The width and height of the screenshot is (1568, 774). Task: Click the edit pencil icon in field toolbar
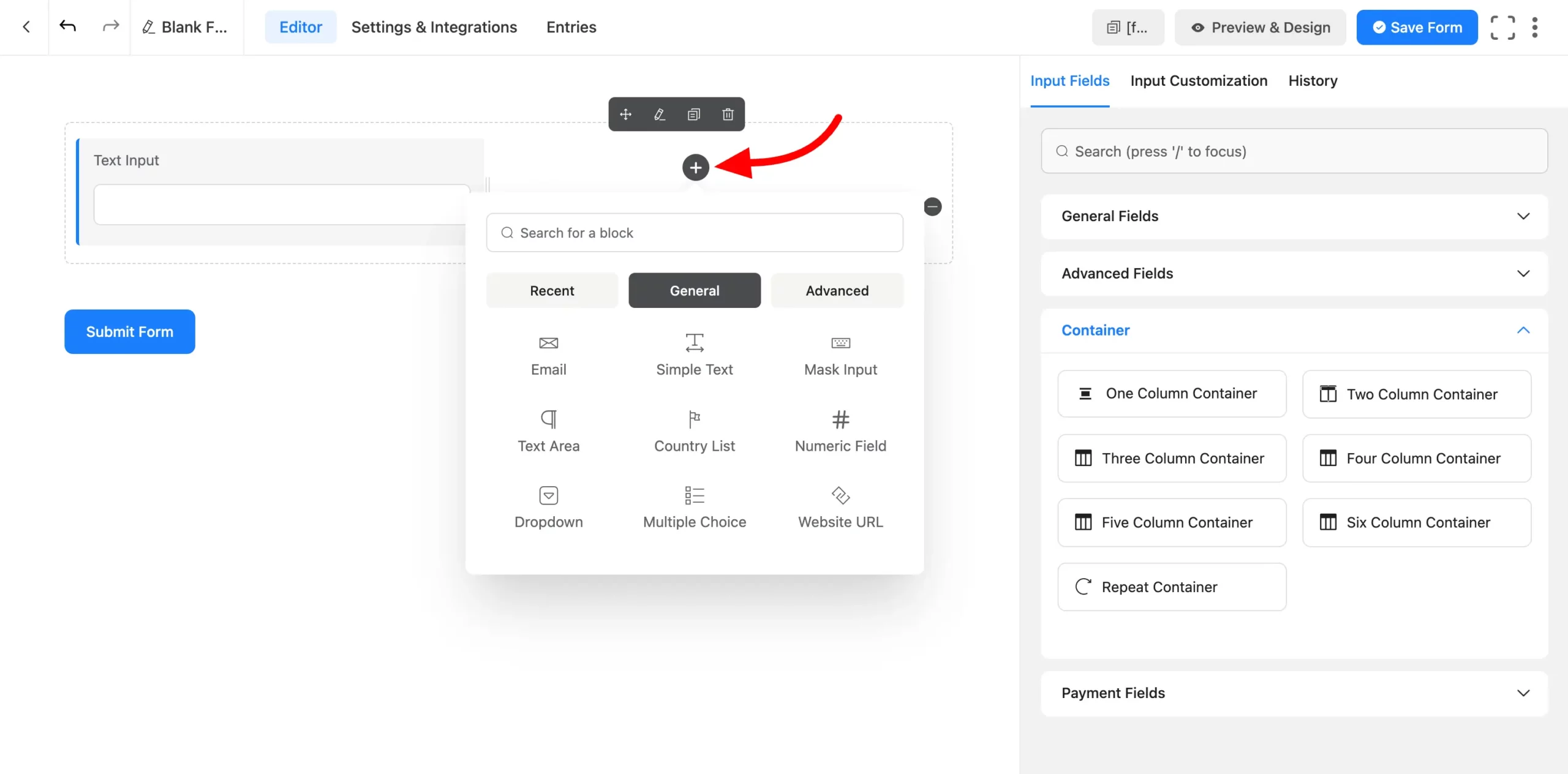click(659, 115)
